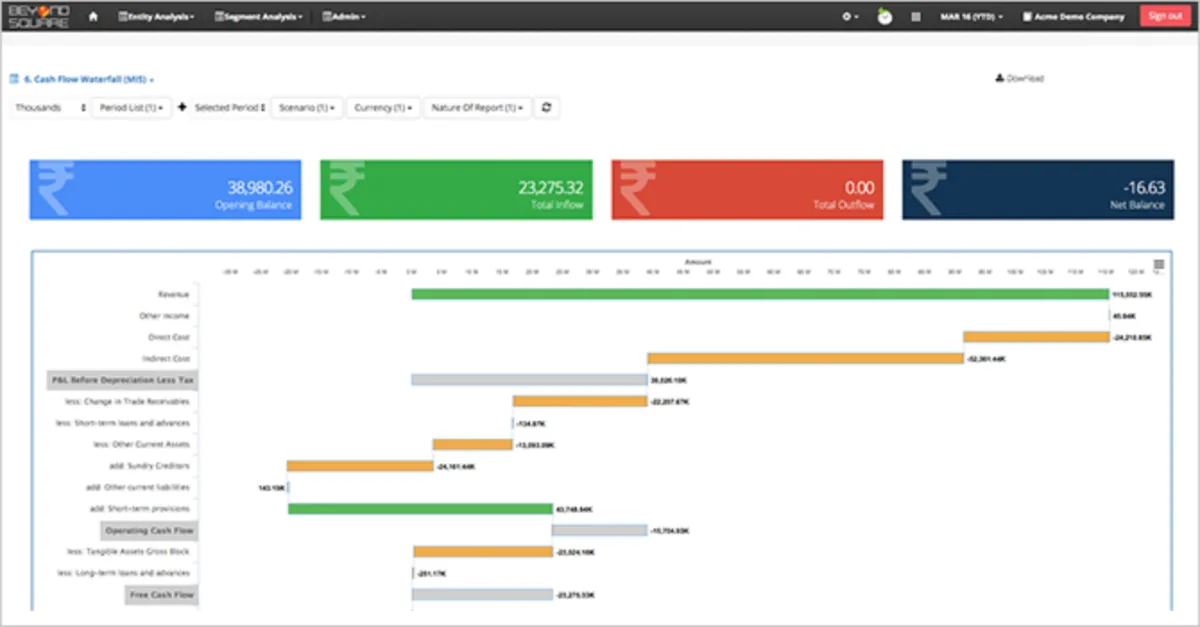Open the Entity Analysis menu

tap(156, 16)
